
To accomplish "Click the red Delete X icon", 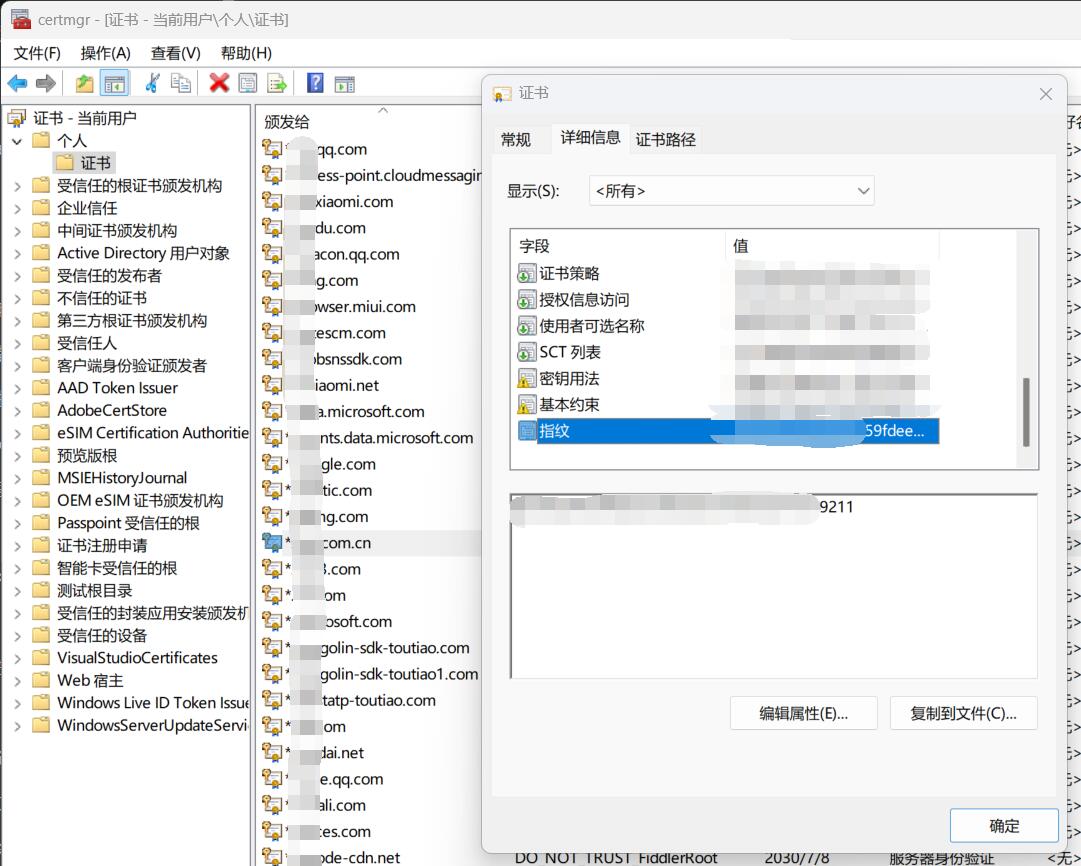I will click(x=219, y=83).
